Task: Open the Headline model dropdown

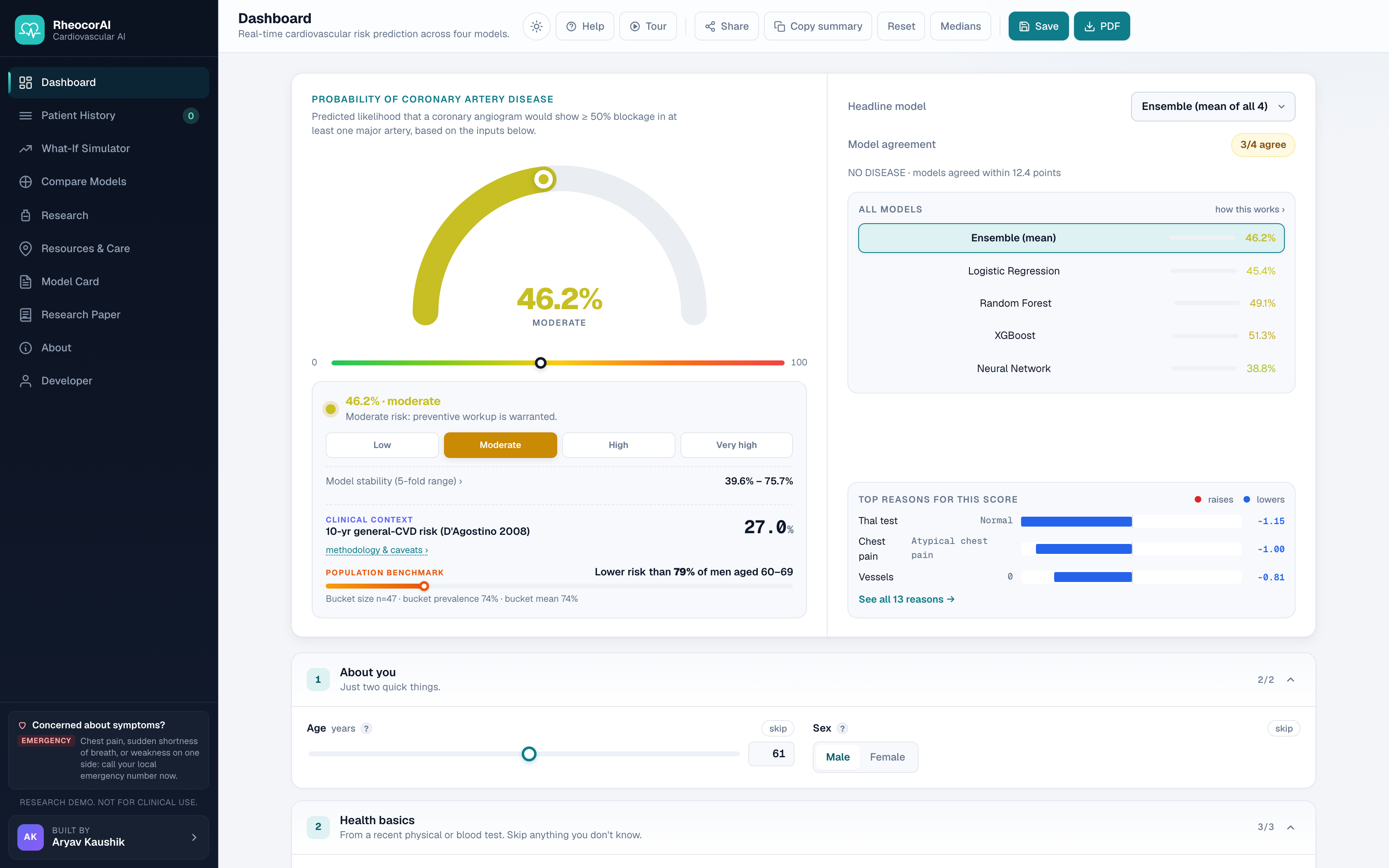Action: [1213, 106]
